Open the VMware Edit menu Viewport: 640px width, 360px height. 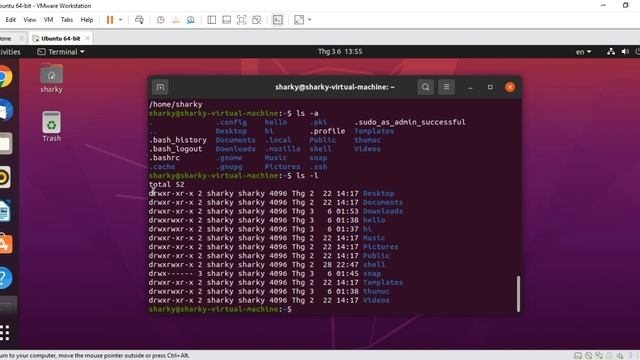(11, 20)
